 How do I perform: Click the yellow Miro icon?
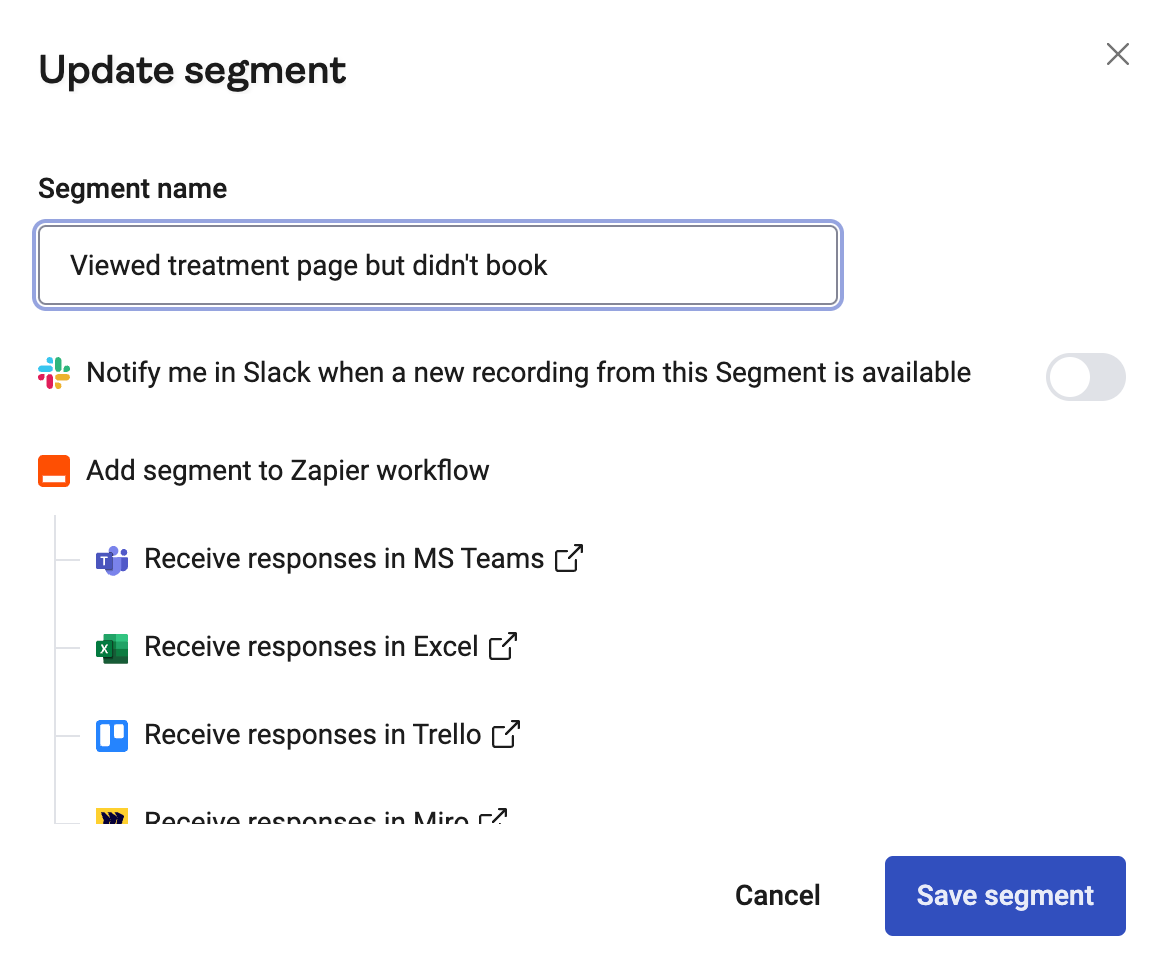[x=112, y=817]
